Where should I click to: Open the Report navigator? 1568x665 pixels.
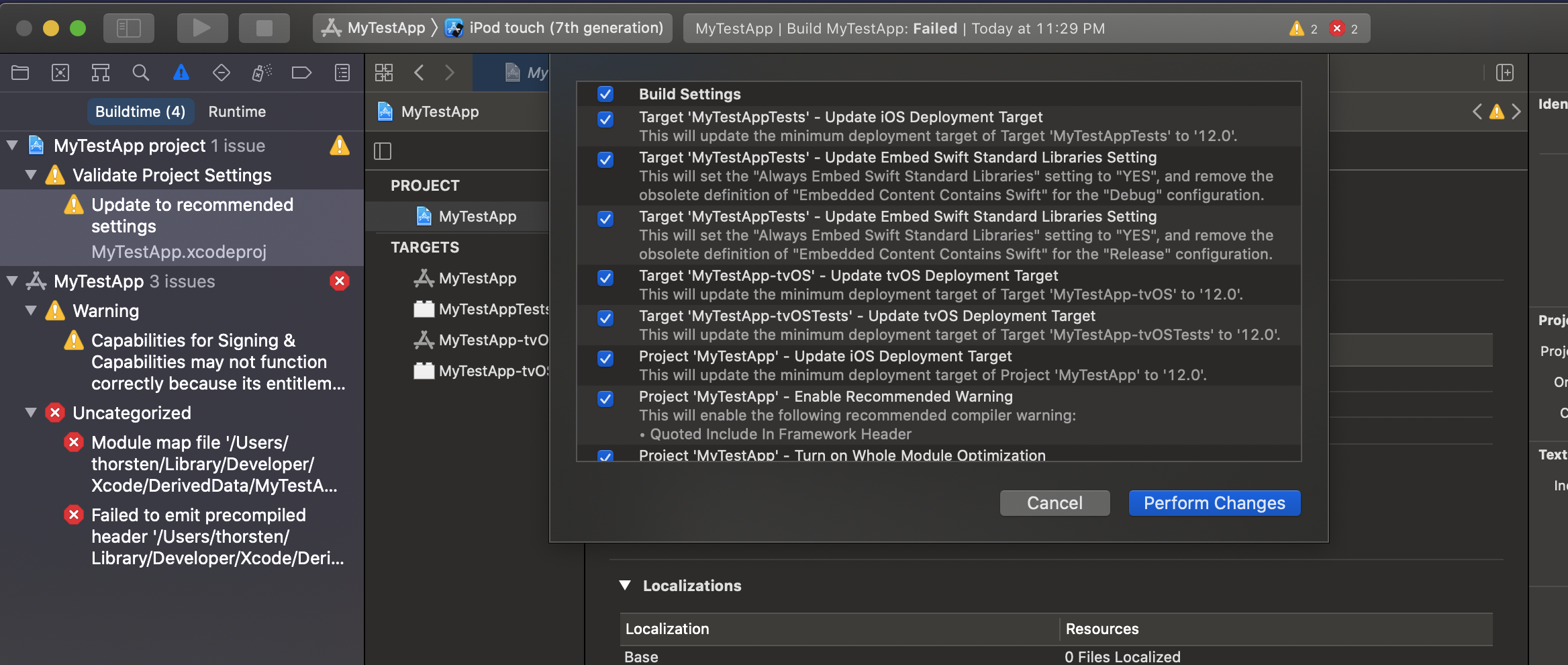(342, 73)
